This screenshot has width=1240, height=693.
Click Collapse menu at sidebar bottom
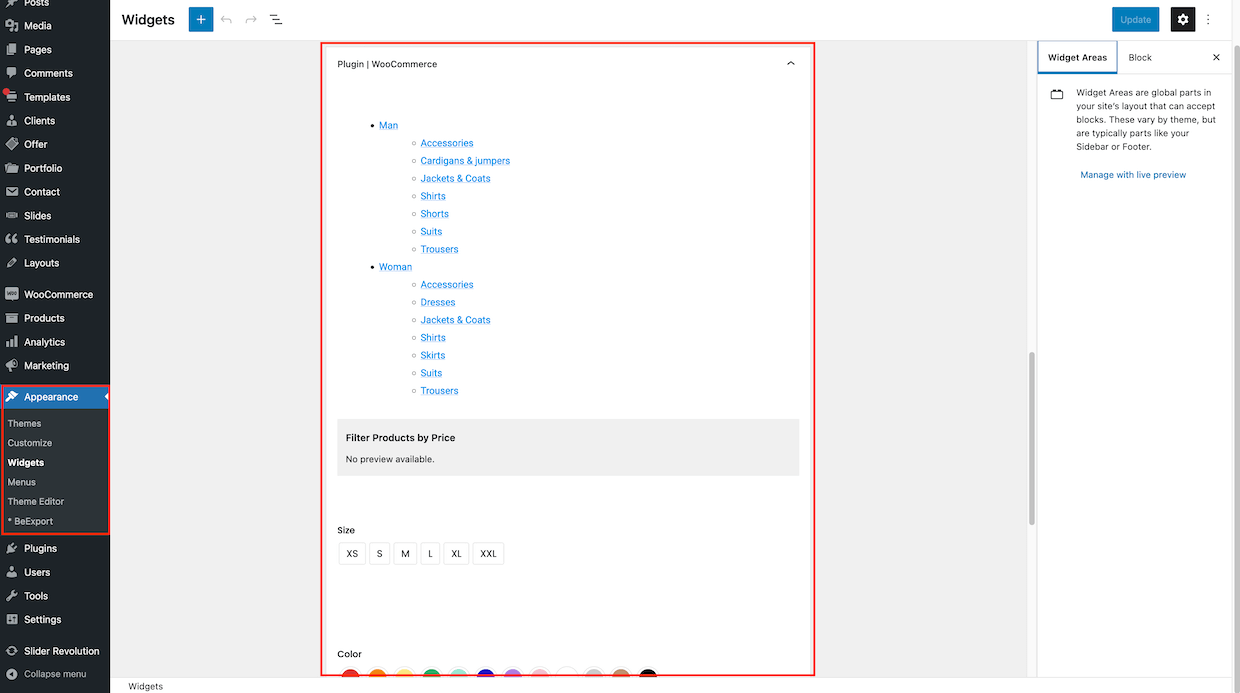pyautogui.click(x=55, y=674)
